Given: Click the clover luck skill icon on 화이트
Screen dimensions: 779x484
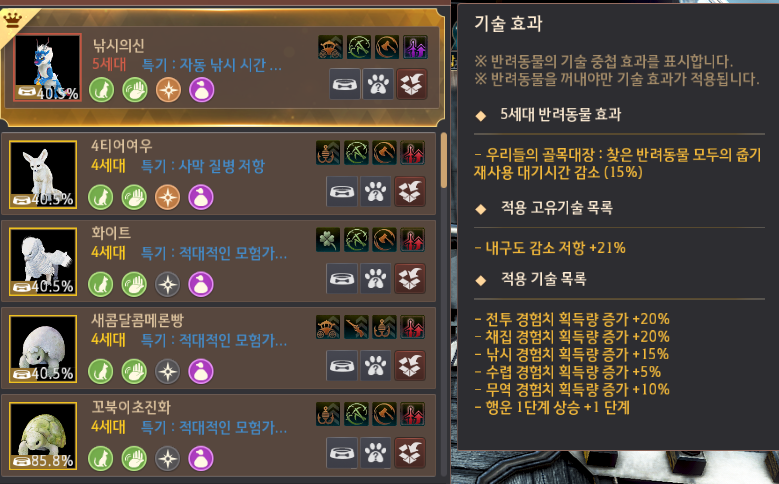Looking at the screenshot, I should 328,240.
